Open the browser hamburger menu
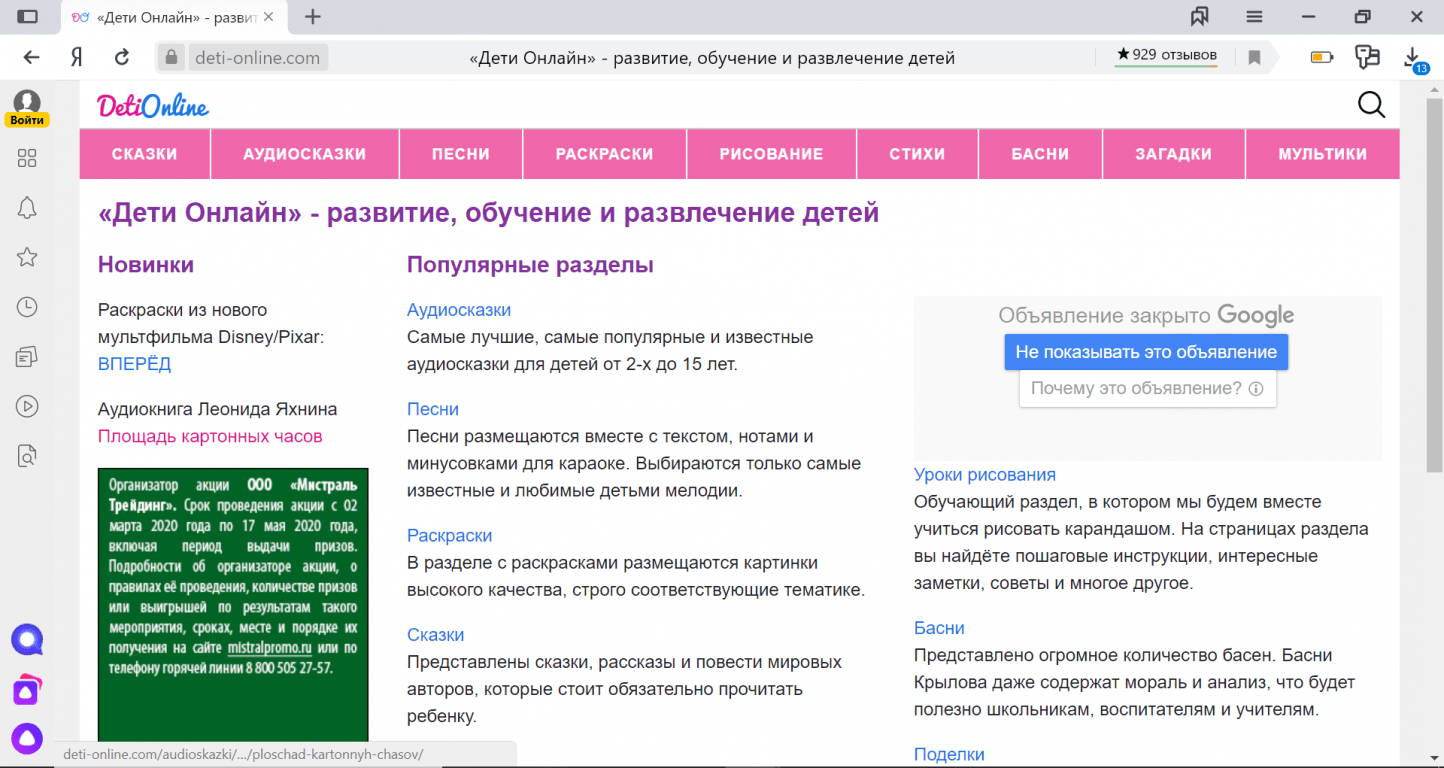The width and height of the screenshot is (1444, 768). pos(1254,16)
